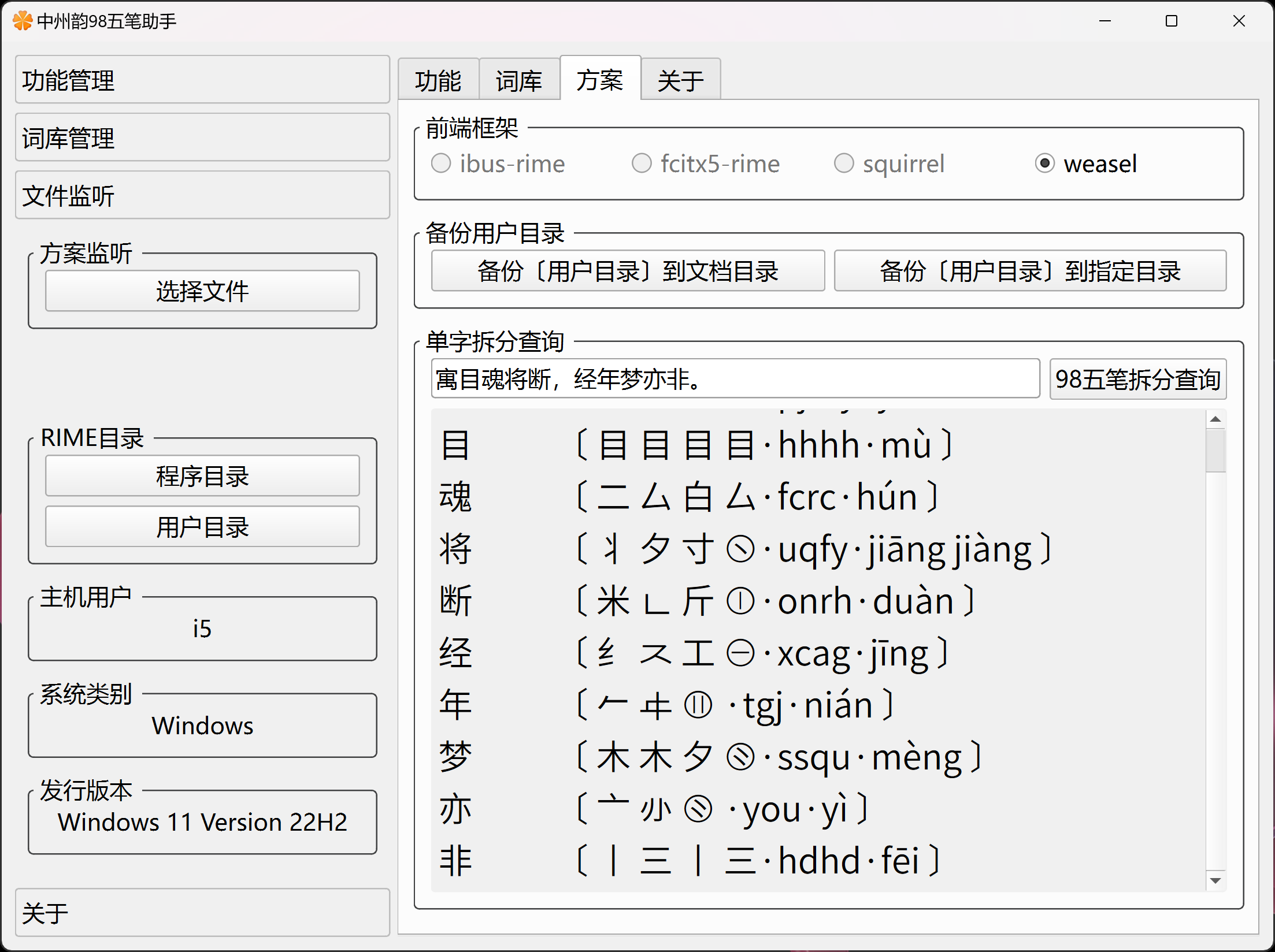Select the ibus-rime radio button

tap(441, 163)
